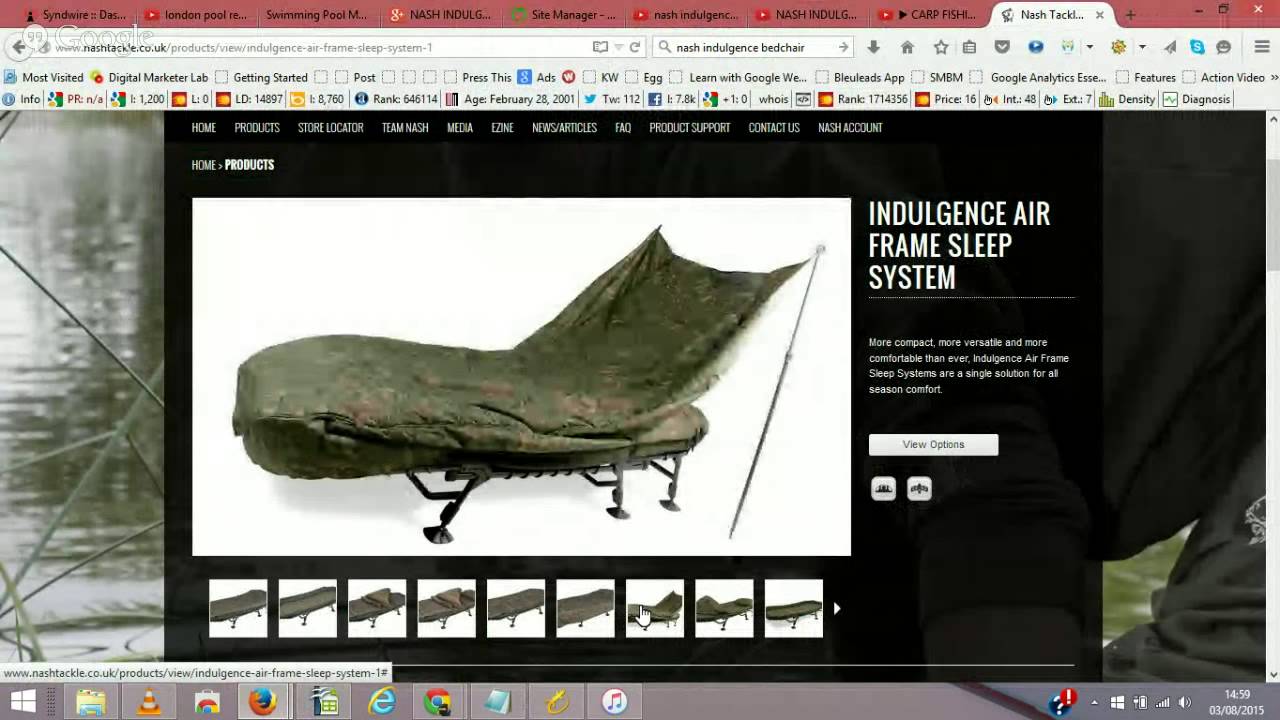
Task: Click the Info item in SEO toolbar
Action: click(x=22, y=99)
